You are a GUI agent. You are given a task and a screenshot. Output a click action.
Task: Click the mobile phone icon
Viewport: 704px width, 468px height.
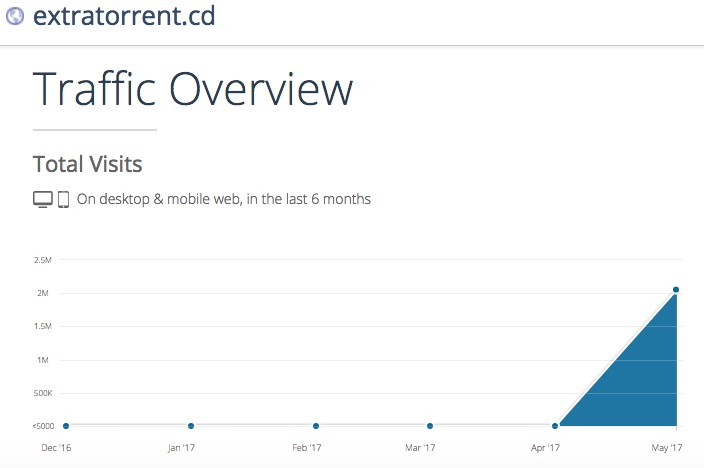(x=63, y=199)
